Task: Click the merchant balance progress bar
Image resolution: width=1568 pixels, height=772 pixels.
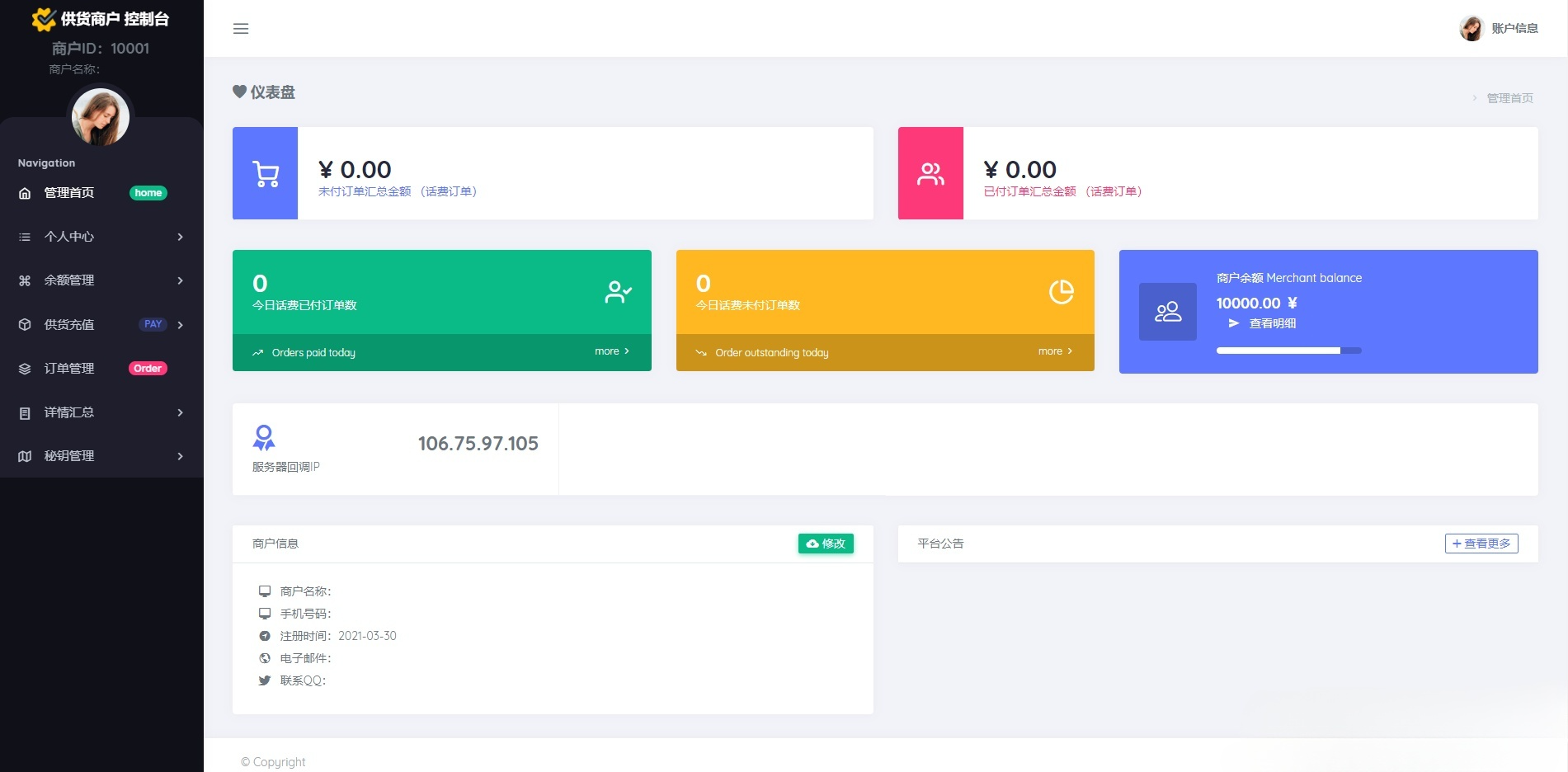Action: pos(1288,351)
